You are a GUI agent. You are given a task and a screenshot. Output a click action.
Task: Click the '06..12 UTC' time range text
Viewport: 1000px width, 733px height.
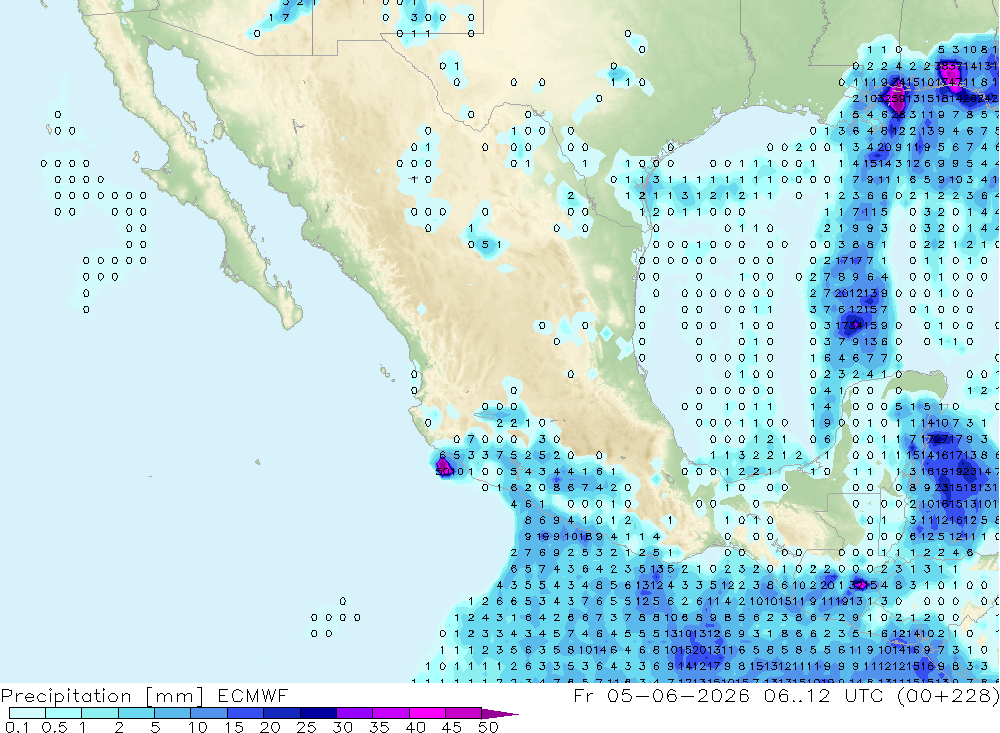point(824,695)
